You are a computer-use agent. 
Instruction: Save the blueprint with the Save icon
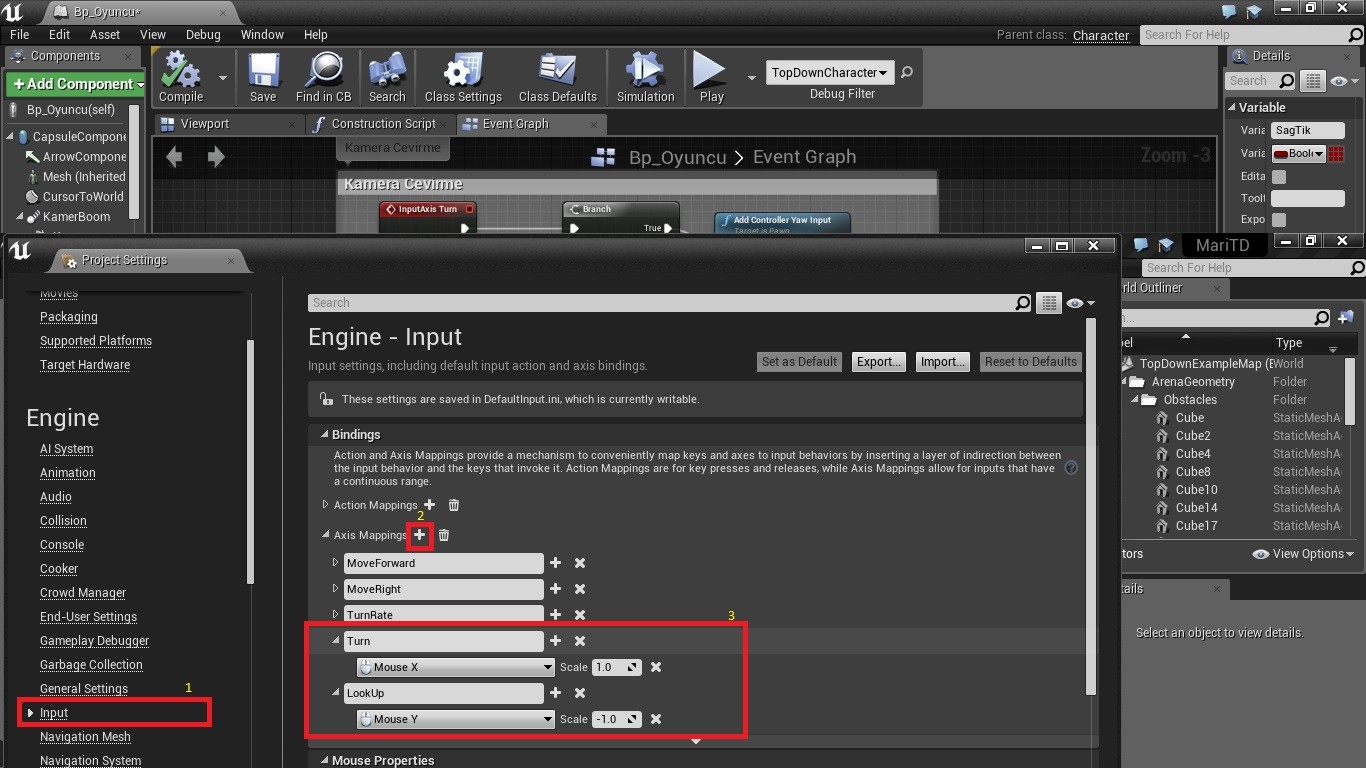[x=263, y=78]
